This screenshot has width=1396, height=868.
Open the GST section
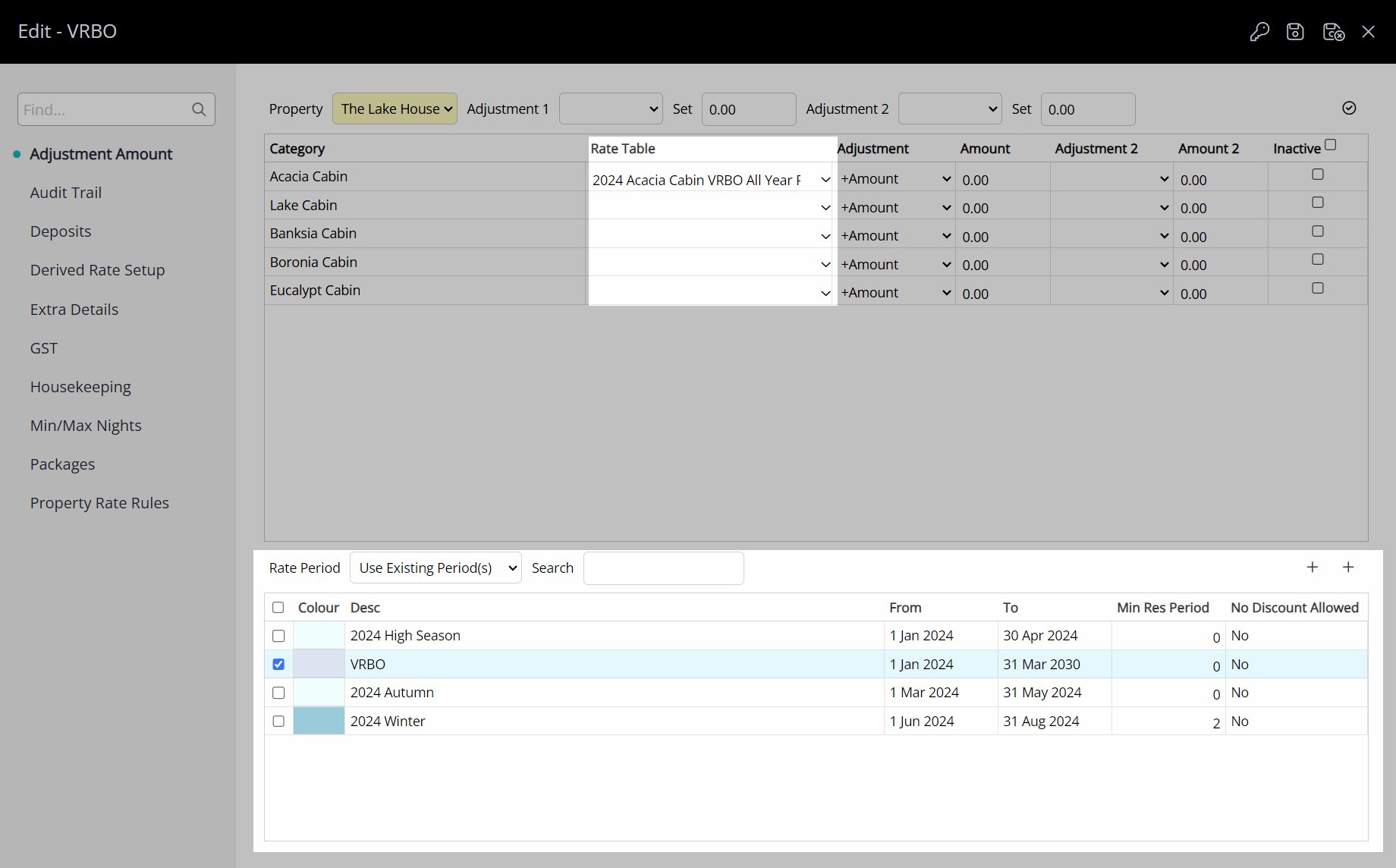pos(44,348)
